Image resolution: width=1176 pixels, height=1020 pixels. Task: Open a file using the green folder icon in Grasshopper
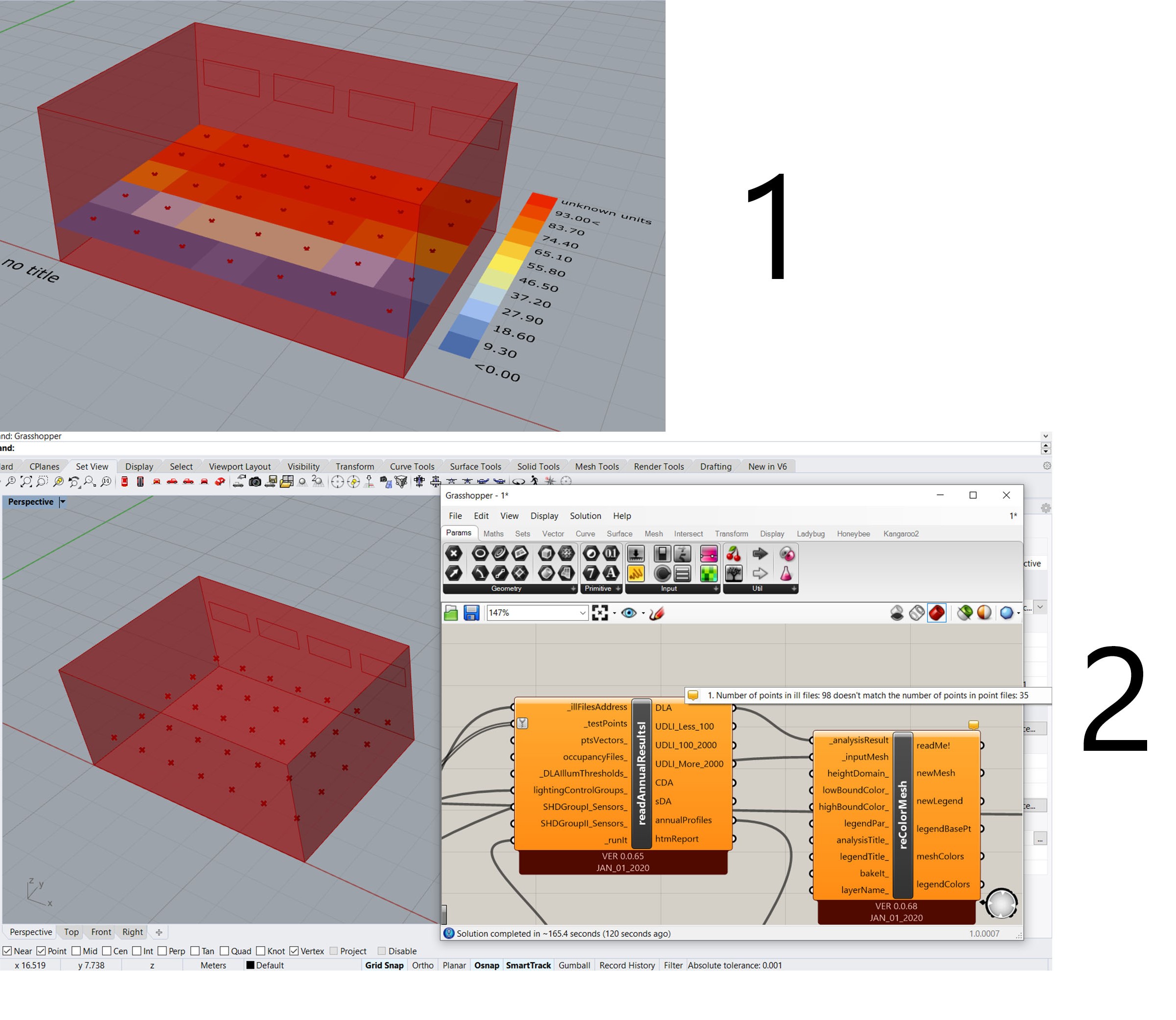[451, 613]
